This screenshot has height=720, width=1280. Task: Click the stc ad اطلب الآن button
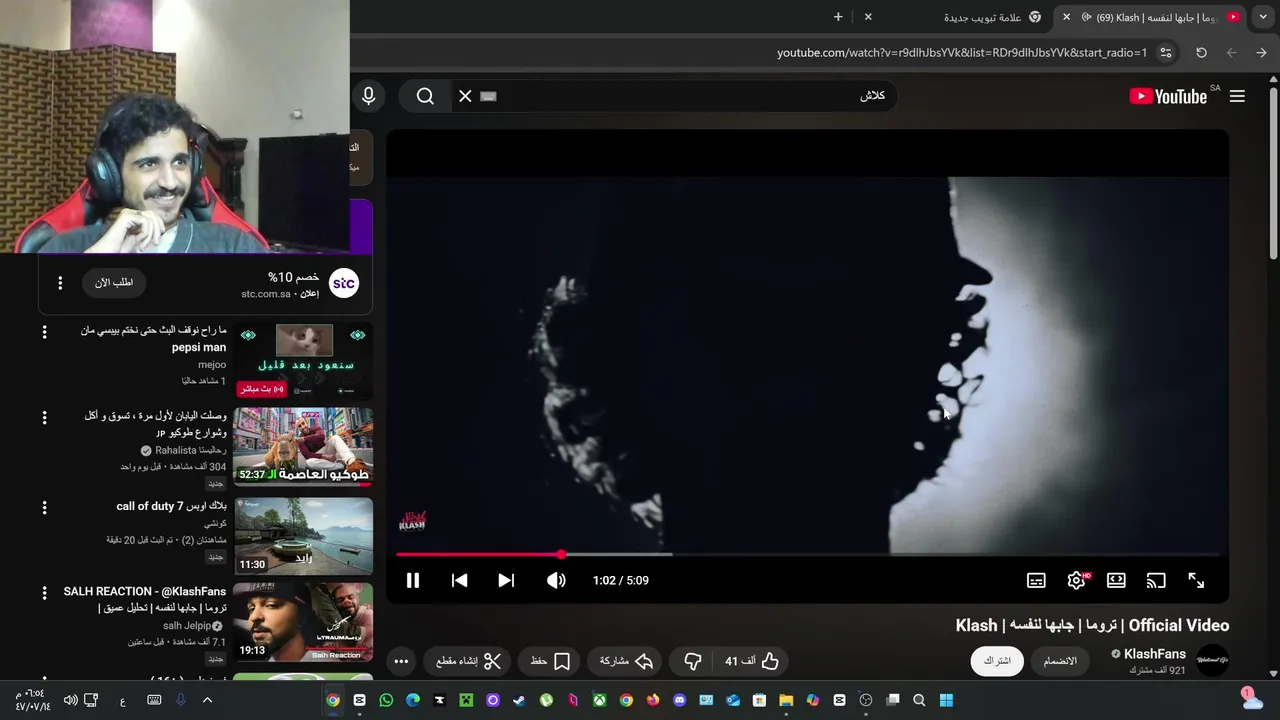pos(114,283)
